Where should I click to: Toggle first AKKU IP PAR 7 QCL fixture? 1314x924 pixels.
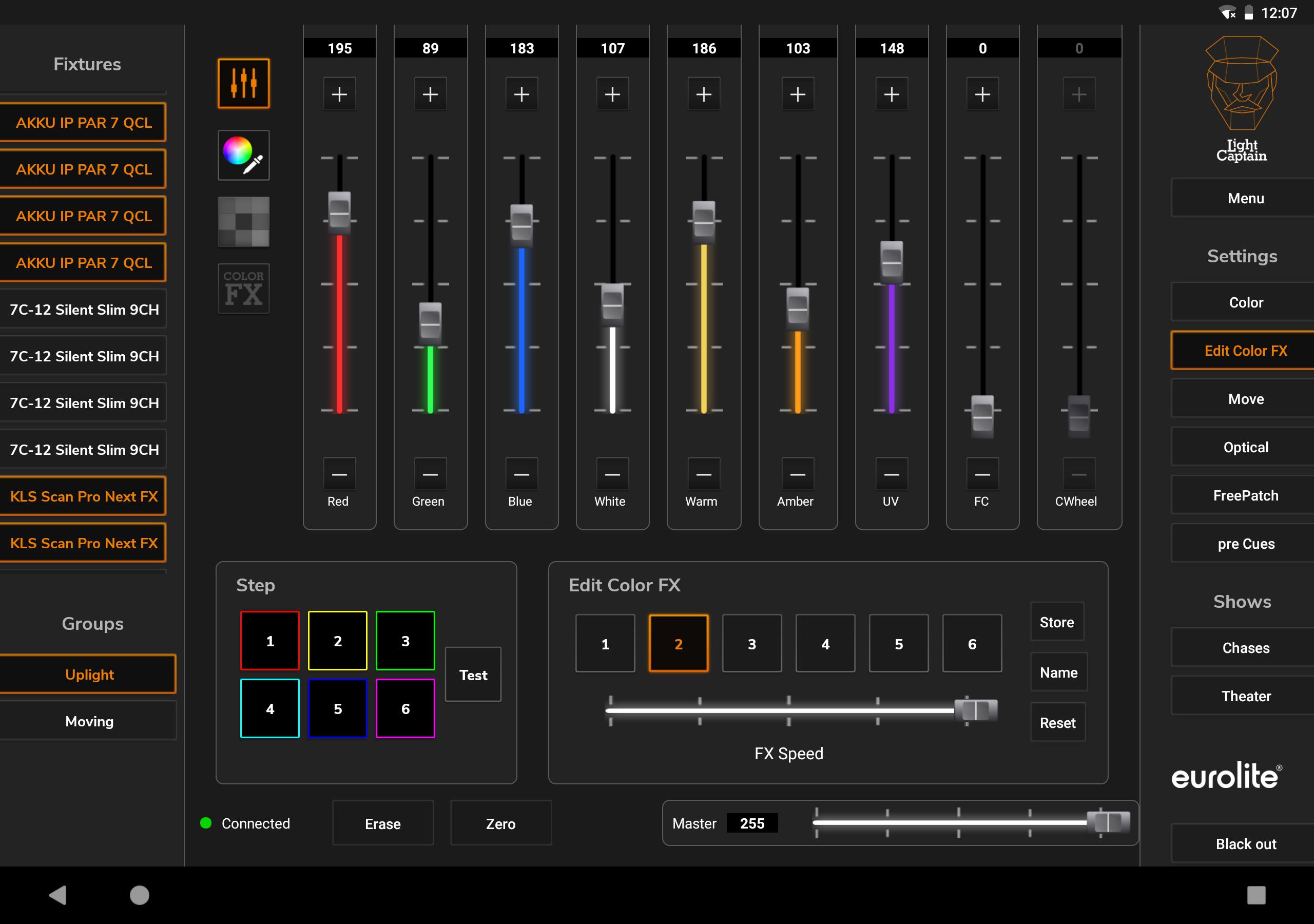pyautogui.click(x=83, y=123)
